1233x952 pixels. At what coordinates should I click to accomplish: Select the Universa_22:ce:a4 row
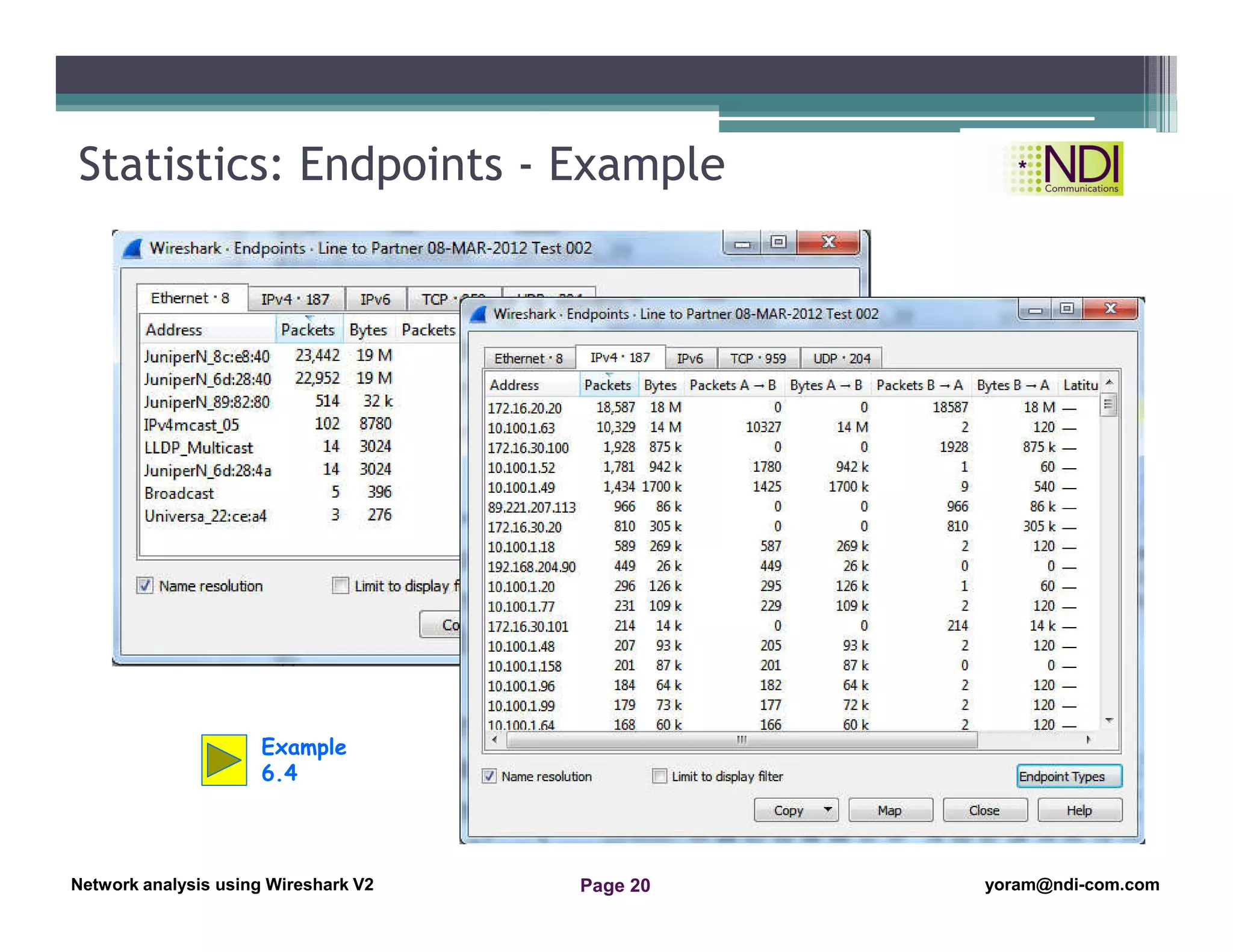tap(300, 516)
